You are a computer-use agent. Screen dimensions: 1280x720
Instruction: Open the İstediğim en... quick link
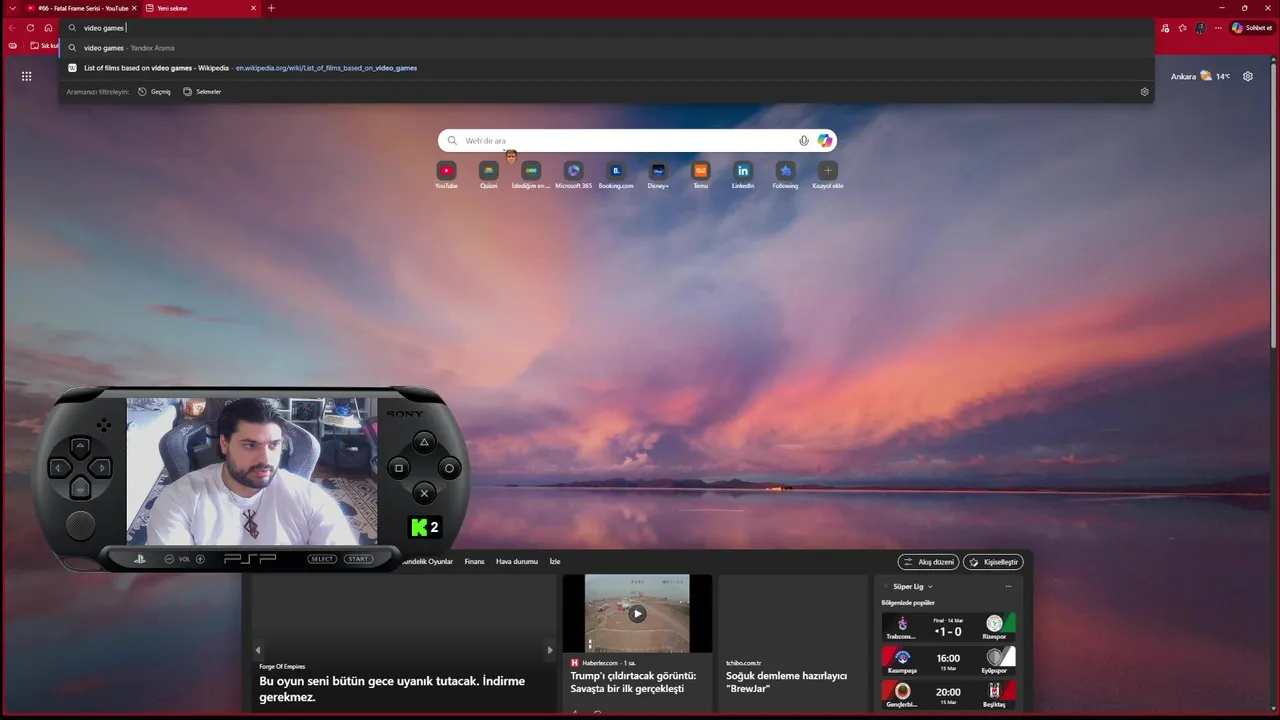[x=531, y=175]
